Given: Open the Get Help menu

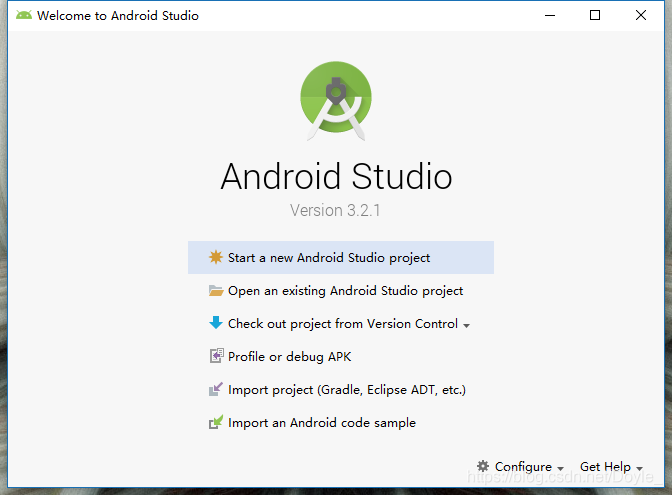Looking at the screenshot, I should click(x=611, y=466).
